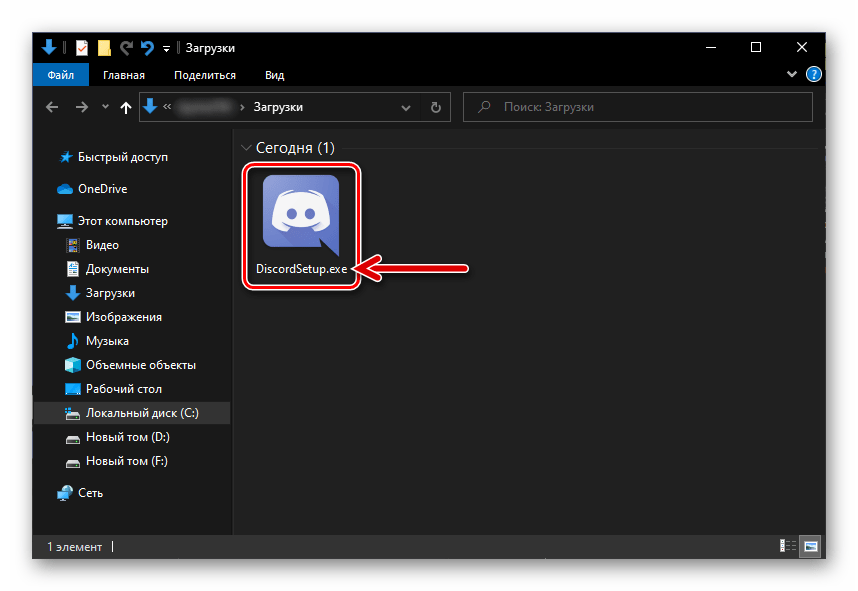Click the Forward navigation arrow
Viewport: 858px width, 591px height.
click(x=81, y=107)
